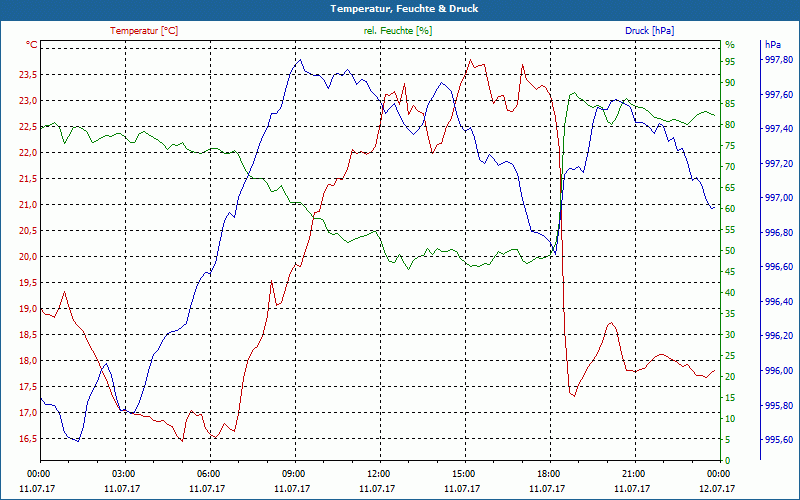
Task: Click the 80 tick on the humidity axis
Action: point(730,125)
